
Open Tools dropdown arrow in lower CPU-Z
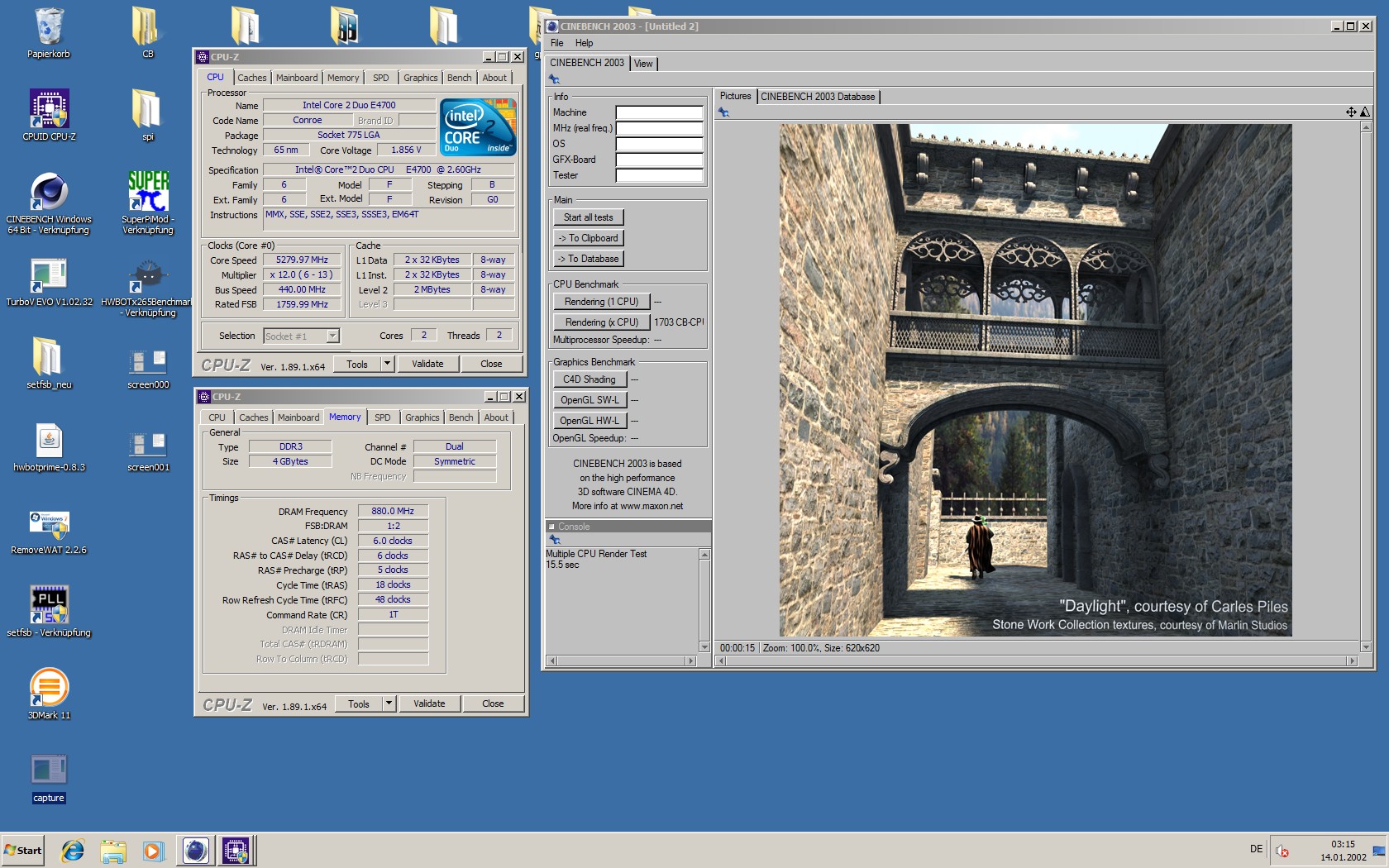click(388, 703)
